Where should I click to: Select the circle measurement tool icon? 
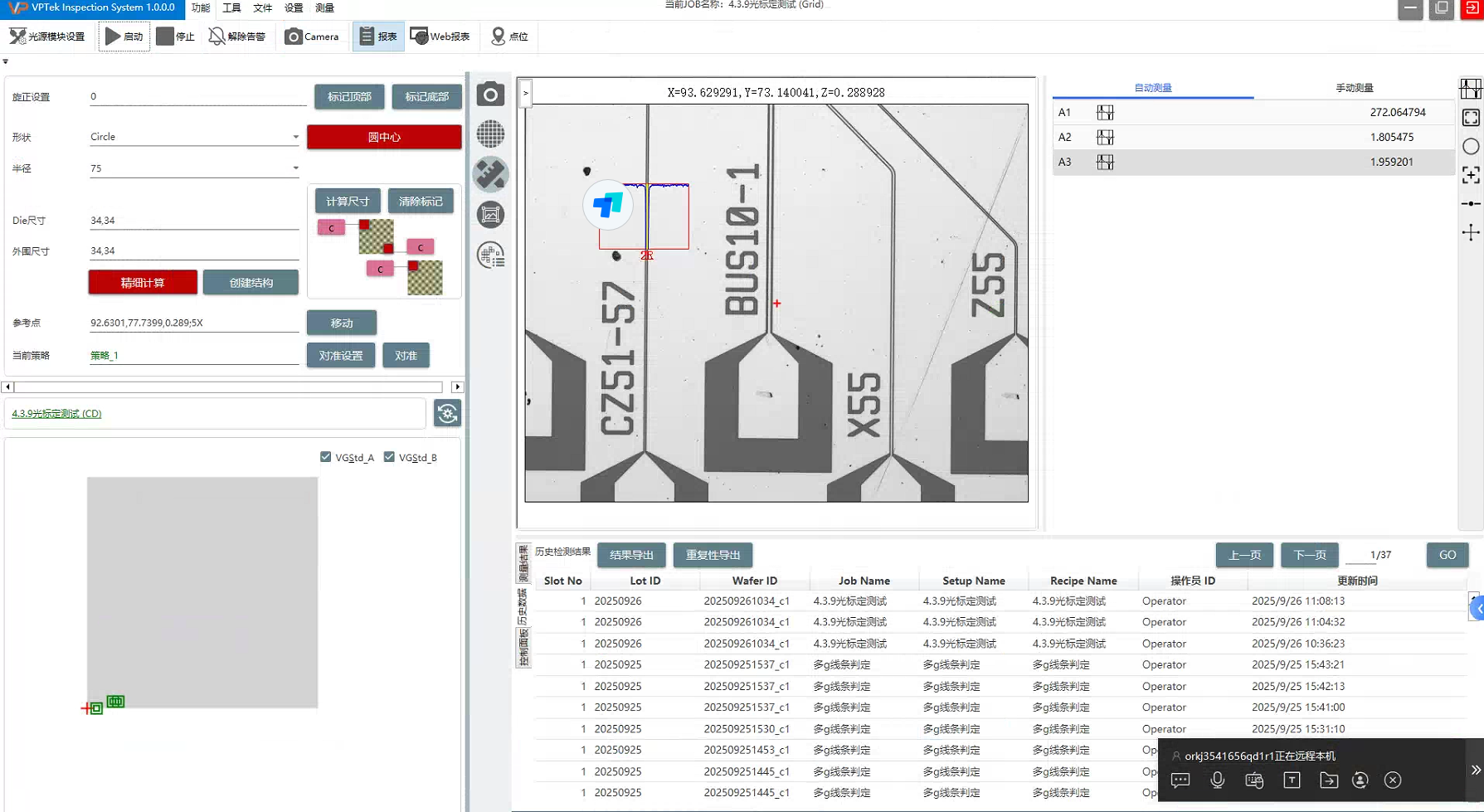tap(1470, 147)
